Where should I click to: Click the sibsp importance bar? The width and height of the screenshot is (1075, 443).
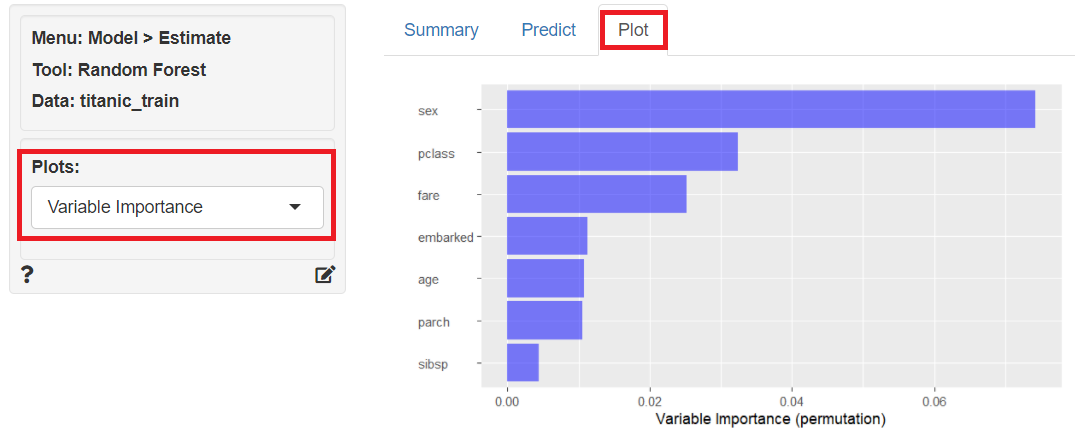(x=523, y=362)
